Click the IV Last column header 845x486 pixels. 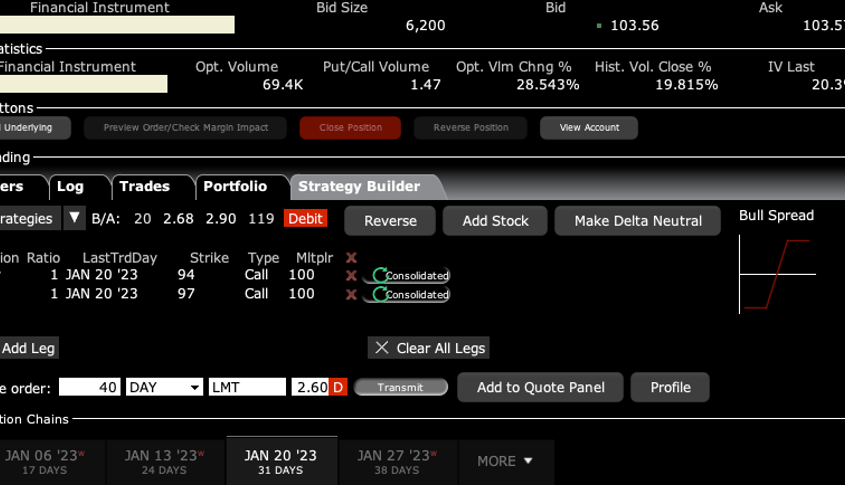[791, 67]
